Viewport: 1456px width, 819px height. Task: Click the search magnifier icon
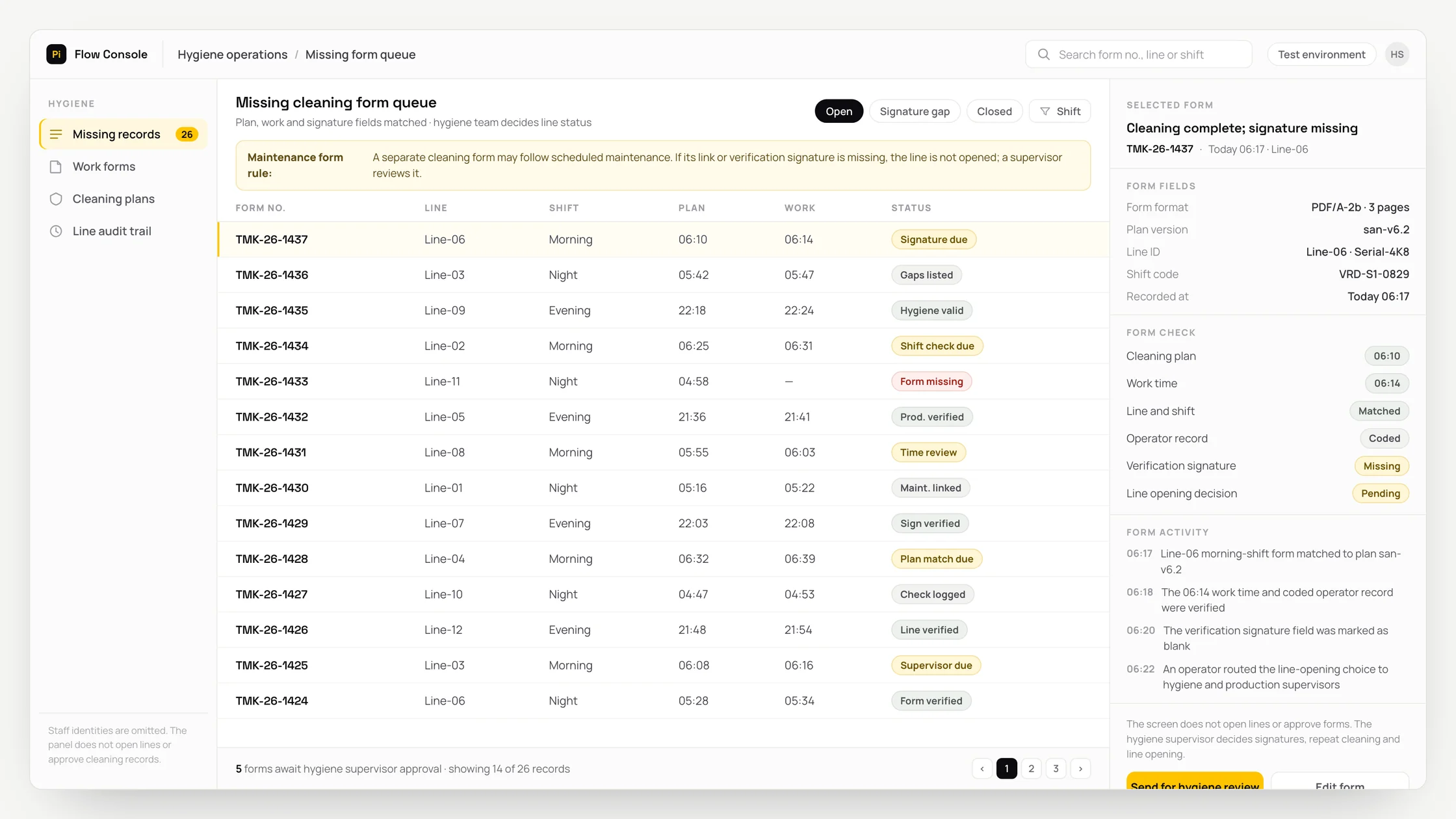click(1043, 55)
